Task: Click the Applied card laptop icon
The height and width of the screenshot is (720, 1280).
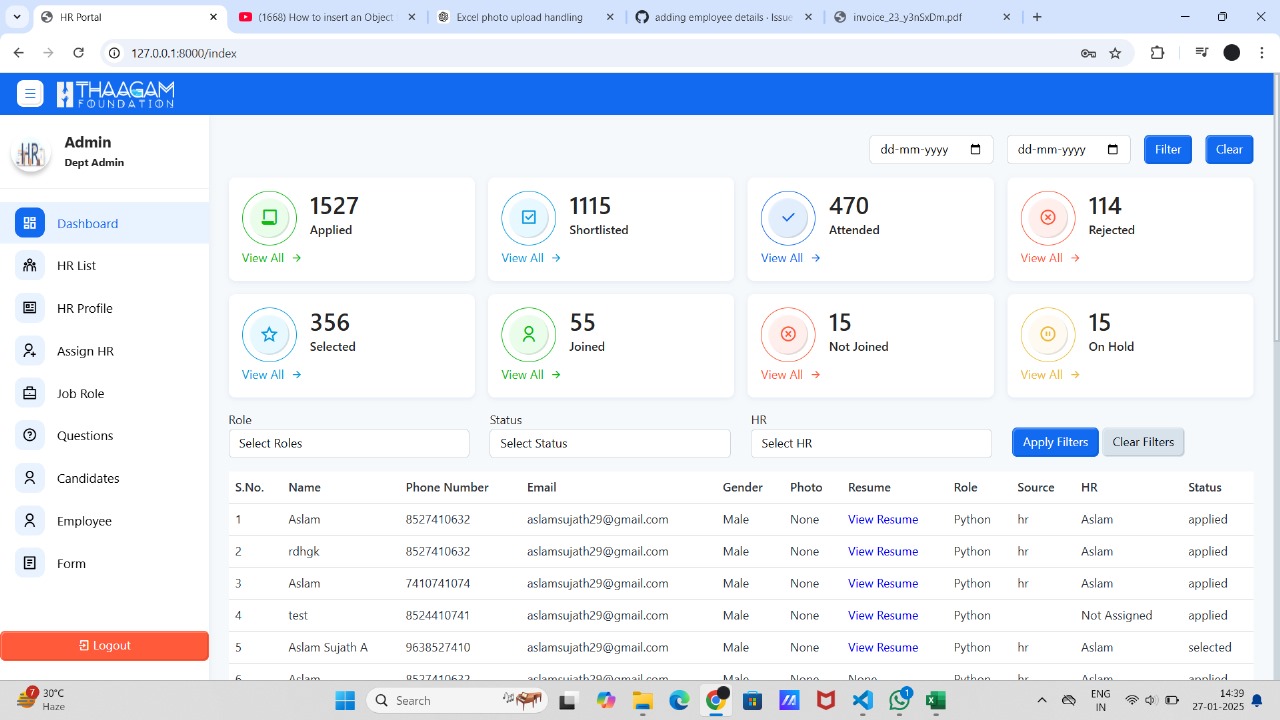Action: tap(269, 217)
